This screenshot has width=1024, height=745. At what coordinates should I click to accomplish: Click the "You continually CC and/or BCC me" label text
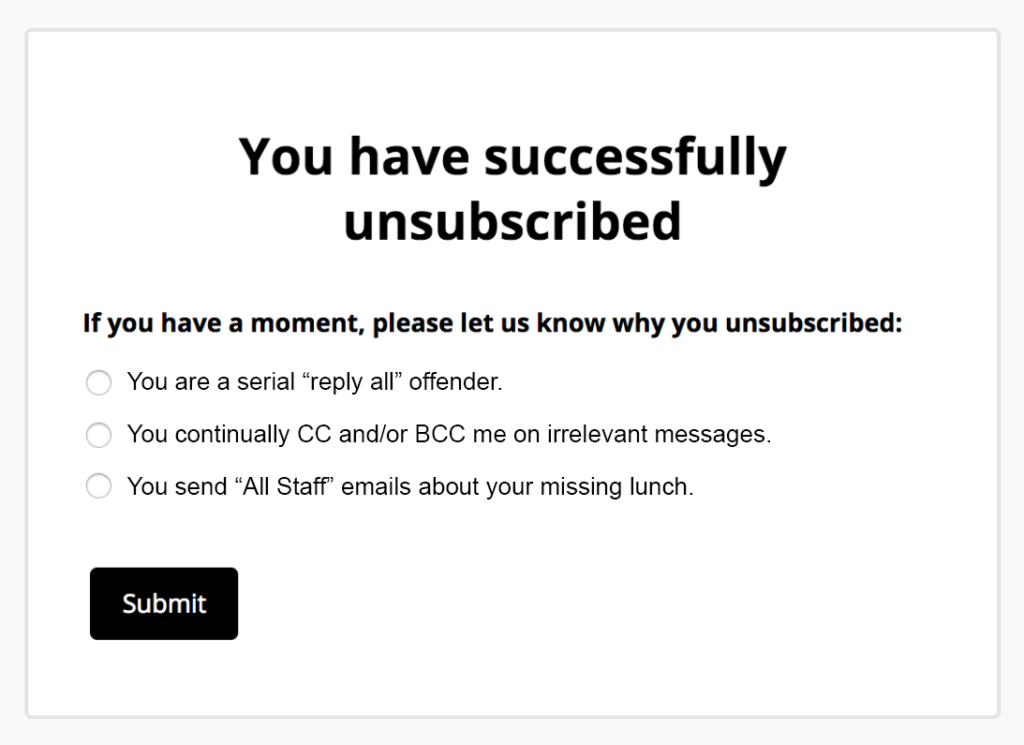point(449,434)
